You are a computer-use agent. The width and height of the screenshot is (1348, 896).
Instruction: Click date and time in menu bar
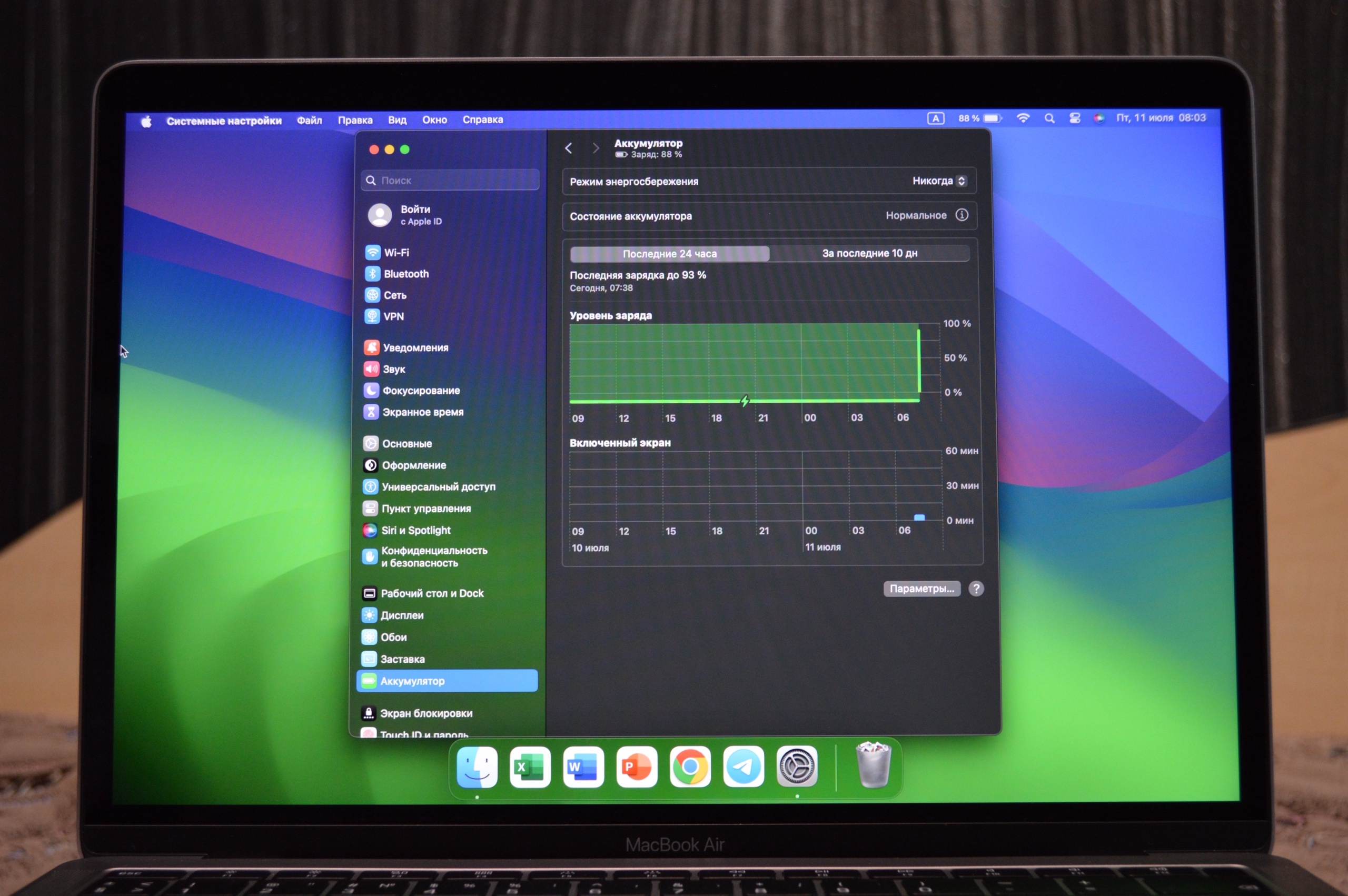tap(1161, 118)
